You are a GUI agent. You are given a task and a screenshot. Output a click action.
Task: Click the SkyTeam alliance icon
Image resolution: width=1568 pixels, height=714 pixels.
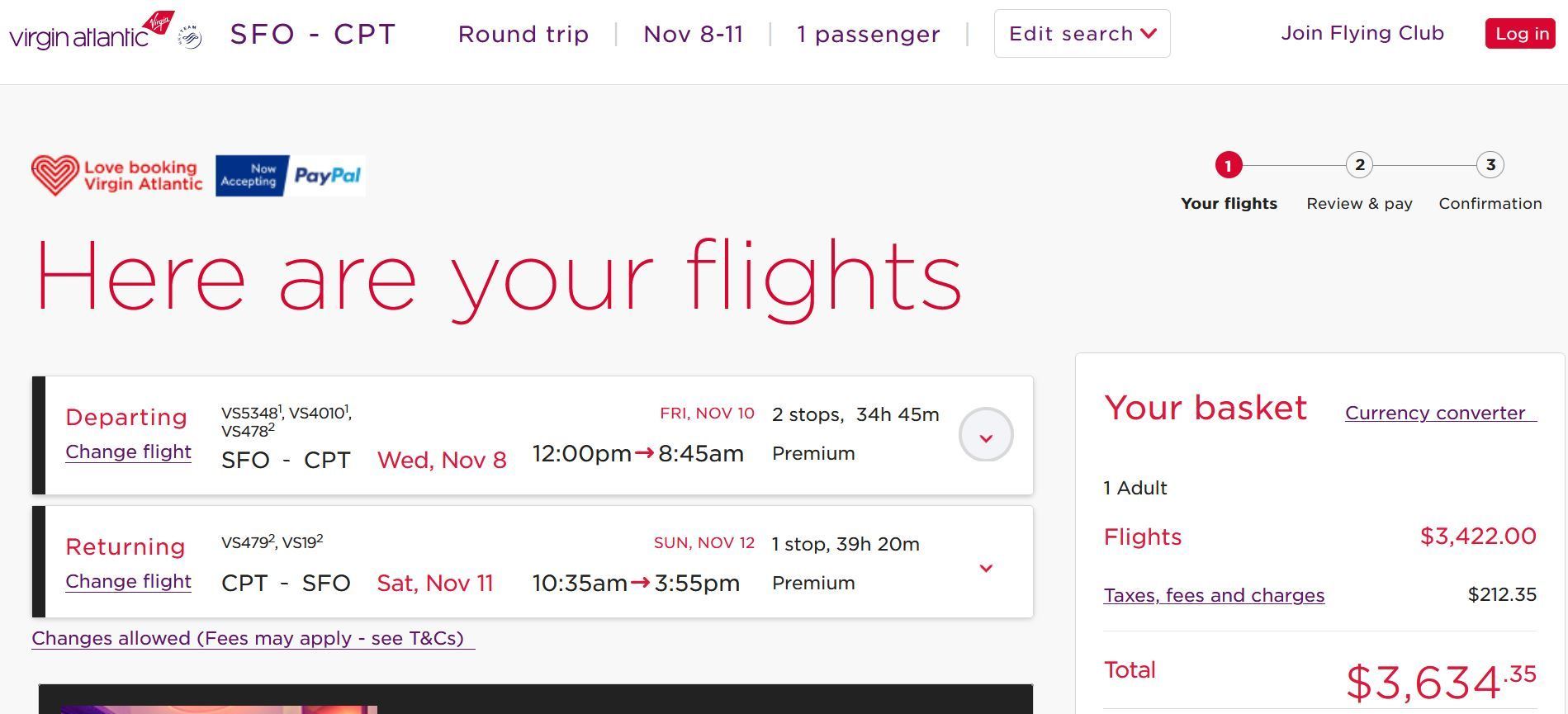(190, 37)
